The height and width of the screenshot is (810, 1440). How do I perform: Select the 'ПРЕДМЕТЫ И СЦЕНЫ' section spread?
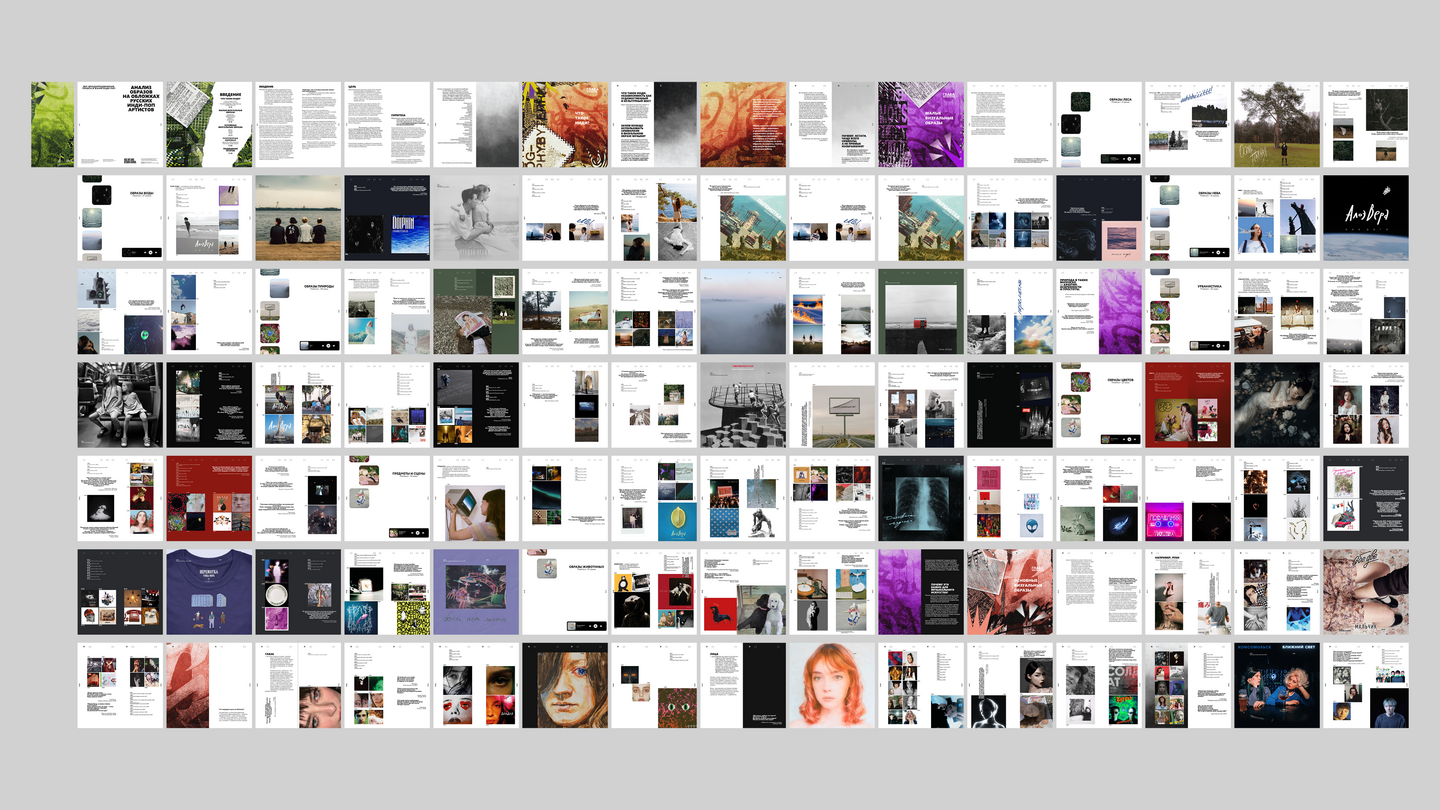[x=387, y=498]
